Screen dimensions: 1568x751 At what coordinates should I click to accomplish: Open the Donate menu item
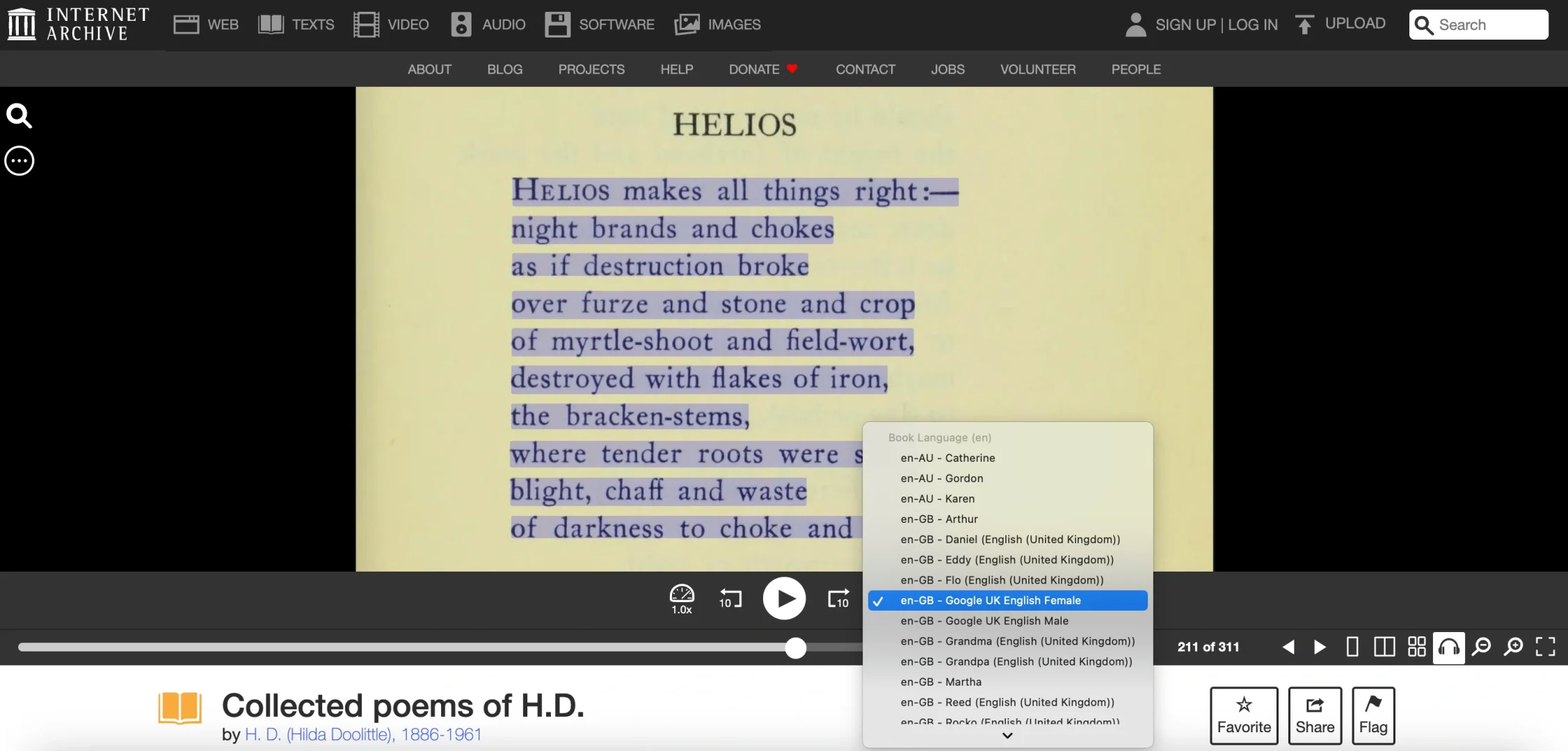click(x=763, y=70)
